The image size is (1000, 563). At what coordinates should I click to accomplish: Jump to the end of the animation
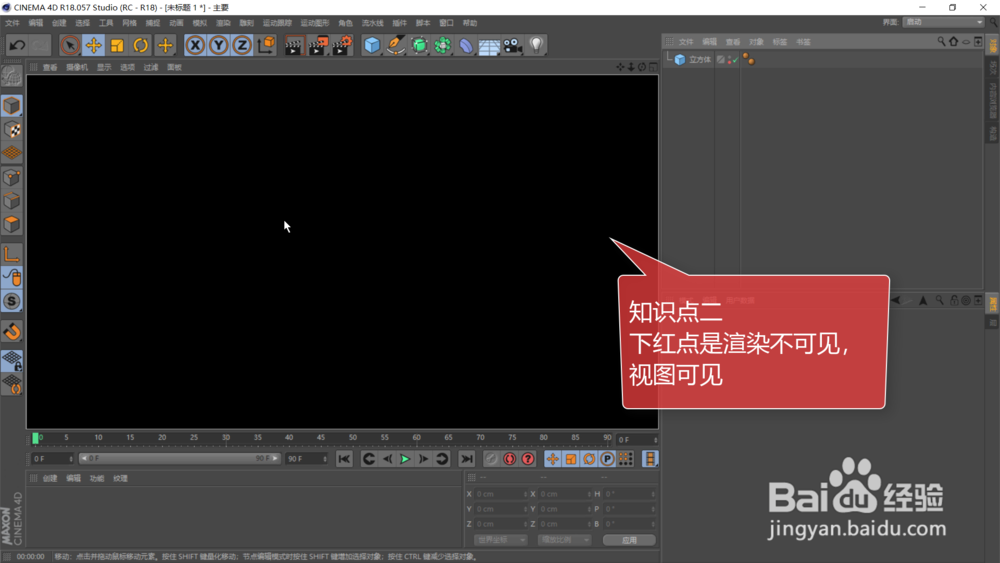coord(467,459)
